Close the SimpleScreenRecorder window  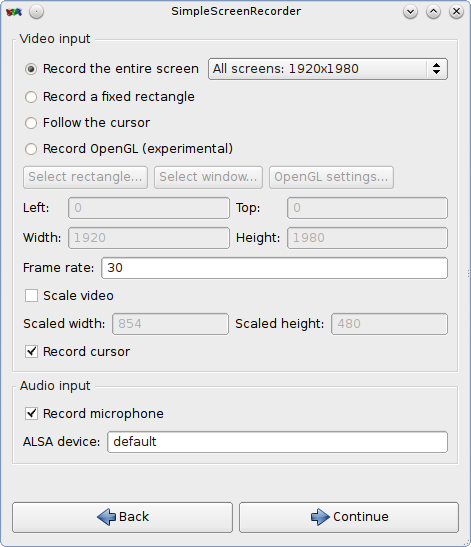pos(456,12)
